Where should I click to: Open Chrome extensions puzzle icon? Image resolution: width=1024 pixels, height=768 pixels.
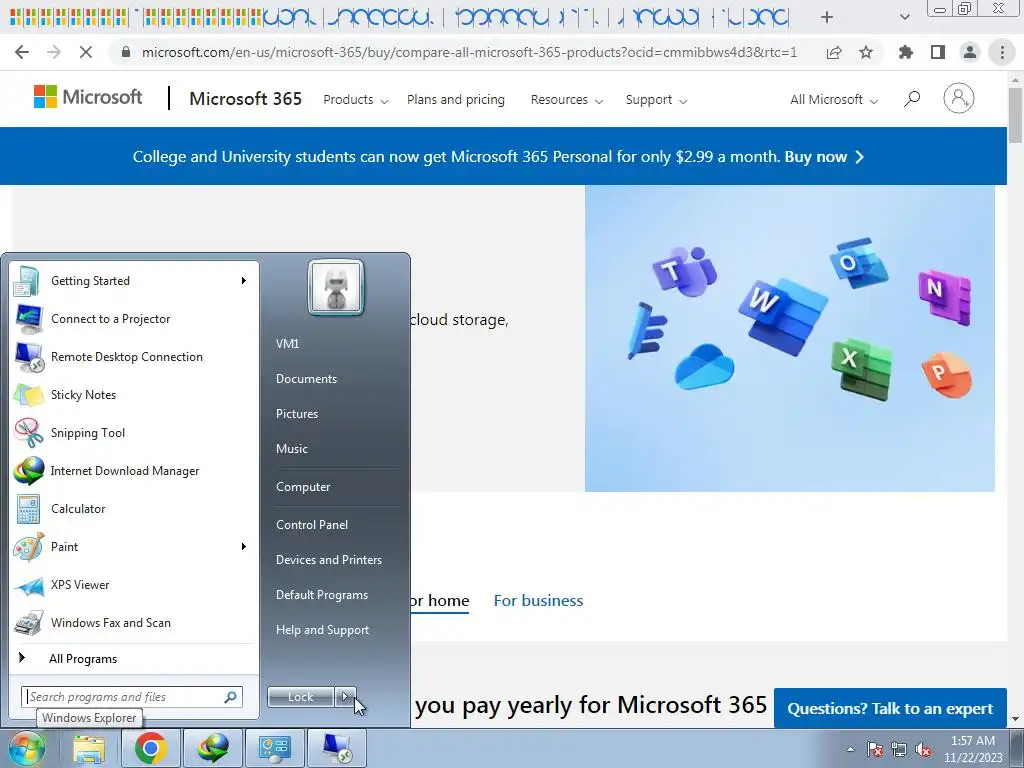[x=906, y=52]
